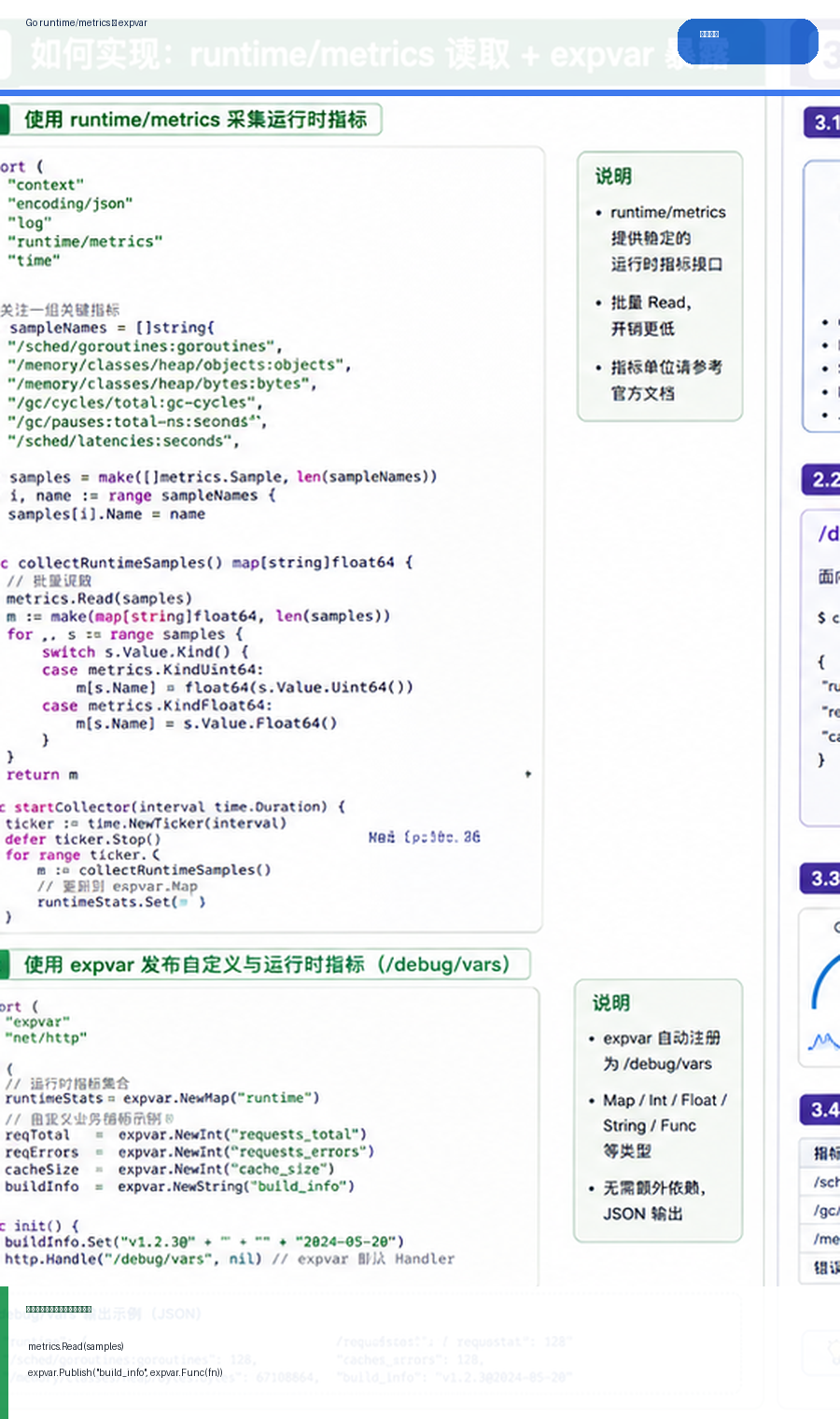Select bullet '批量 Read, 开销更低'
This screenshot has width=840, height=1419.
click(x=644, y=316)
